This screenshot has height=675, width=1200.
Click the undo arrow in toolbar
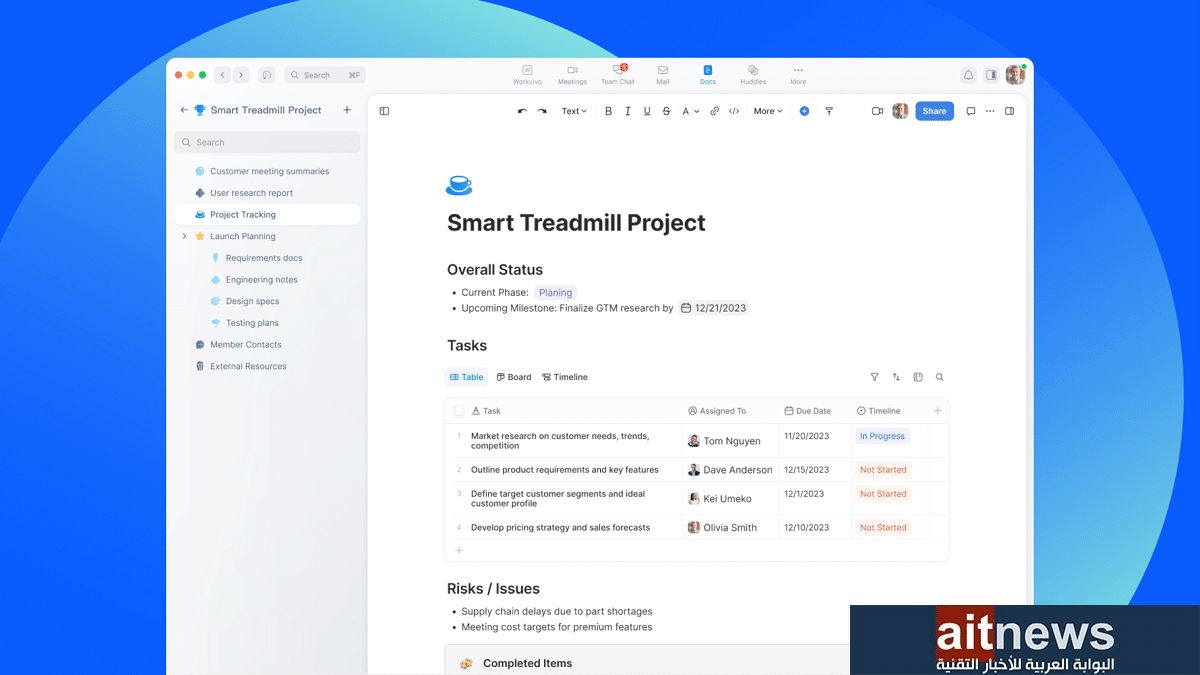click(522, 111)
